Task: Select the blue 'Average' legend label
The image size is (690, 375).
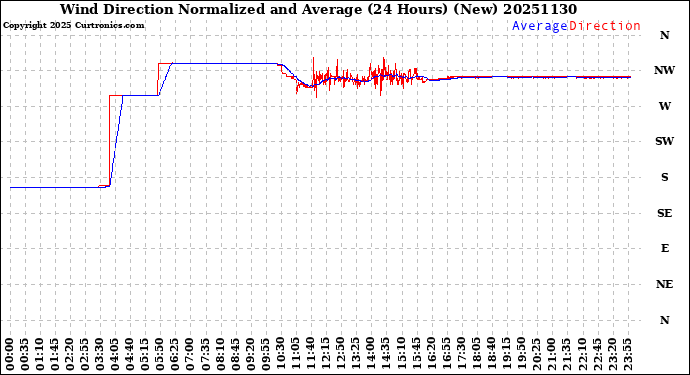Action: tap(540, 26)
